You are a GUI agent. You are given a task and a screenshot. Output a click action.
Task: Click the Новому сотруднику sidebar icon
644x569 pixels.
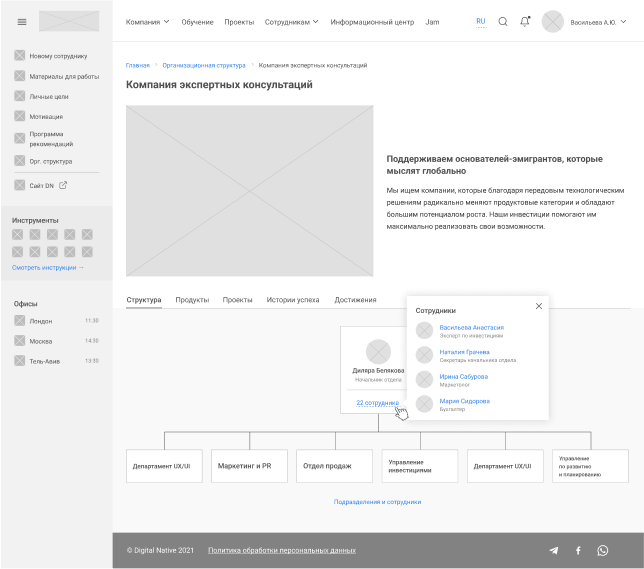19,55
